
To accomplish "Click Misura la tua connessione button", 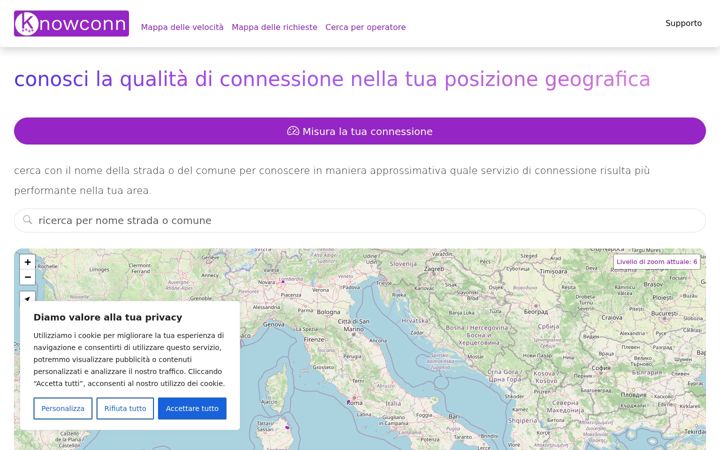I will (360, 131).
